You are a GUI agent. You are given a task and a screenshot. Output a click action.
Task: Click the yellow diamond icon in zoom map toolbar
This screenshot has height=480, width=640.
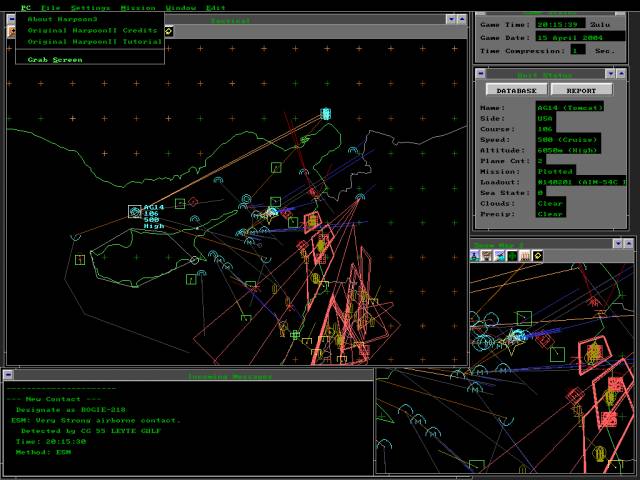click(538, 256)
